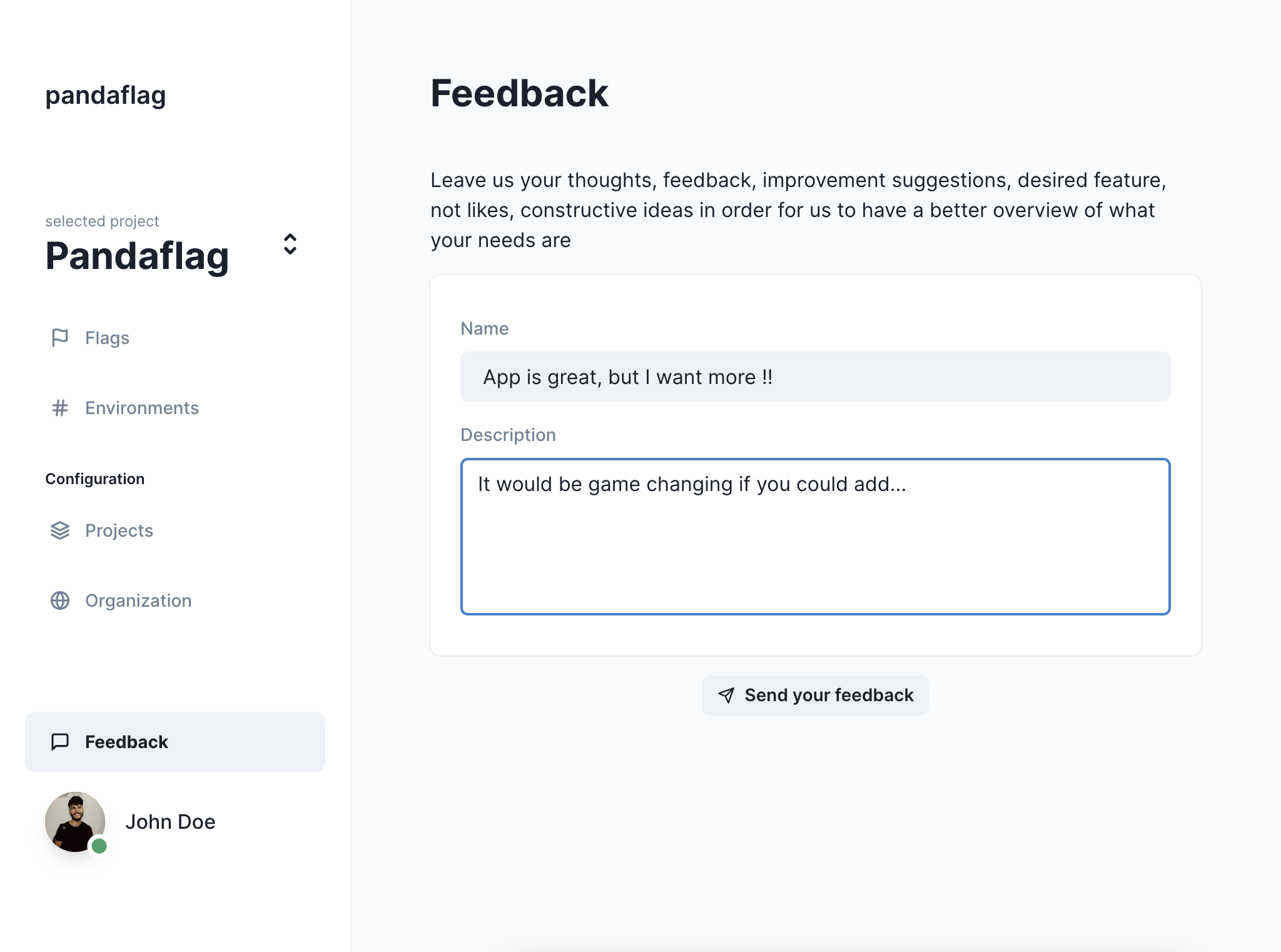This screenshot has height=952, width=1281.
Task: Open the Flags page label
Action: coord(107,338)
